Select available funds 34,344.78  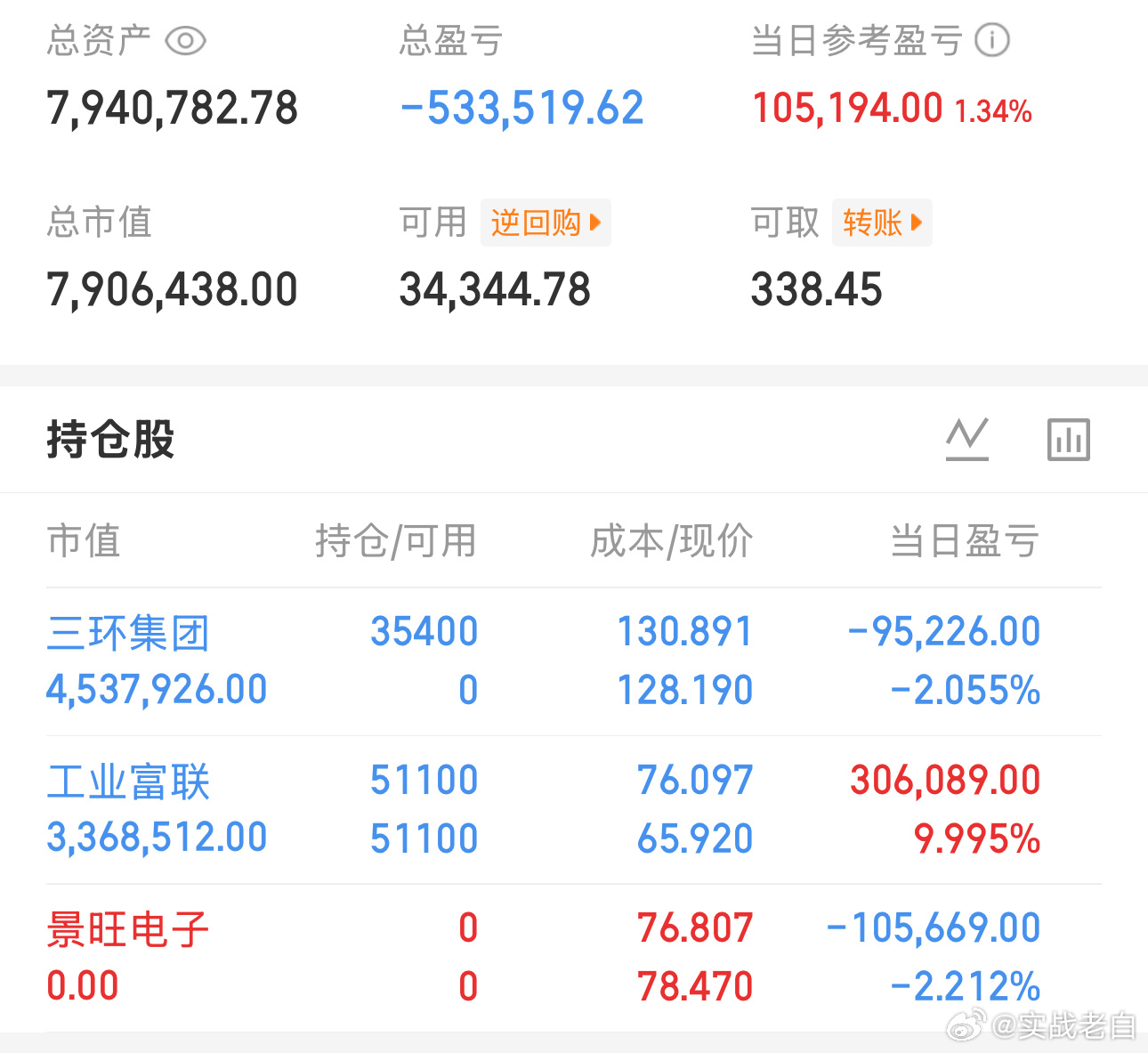pyautogui.click(x=495, y=290)
